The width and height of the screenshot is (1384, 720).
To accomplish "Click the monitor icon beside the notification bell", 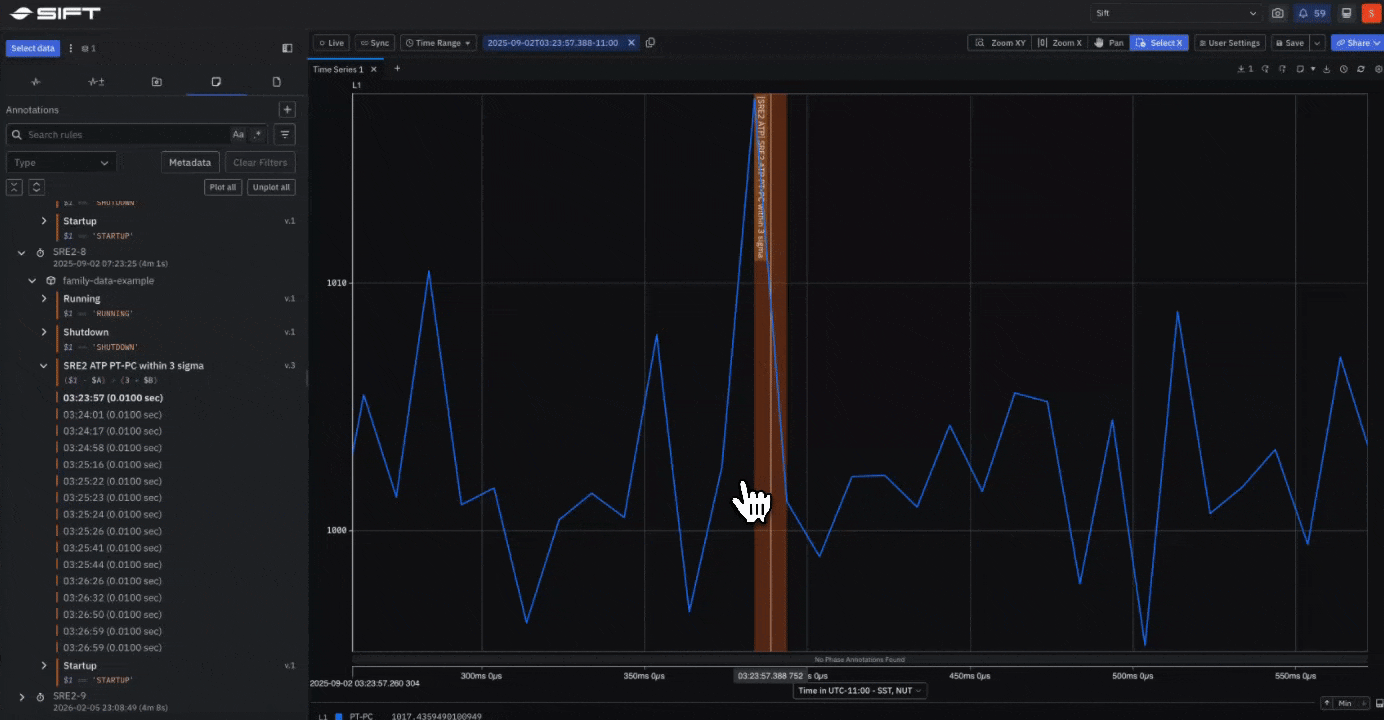I will (1347, 14).
